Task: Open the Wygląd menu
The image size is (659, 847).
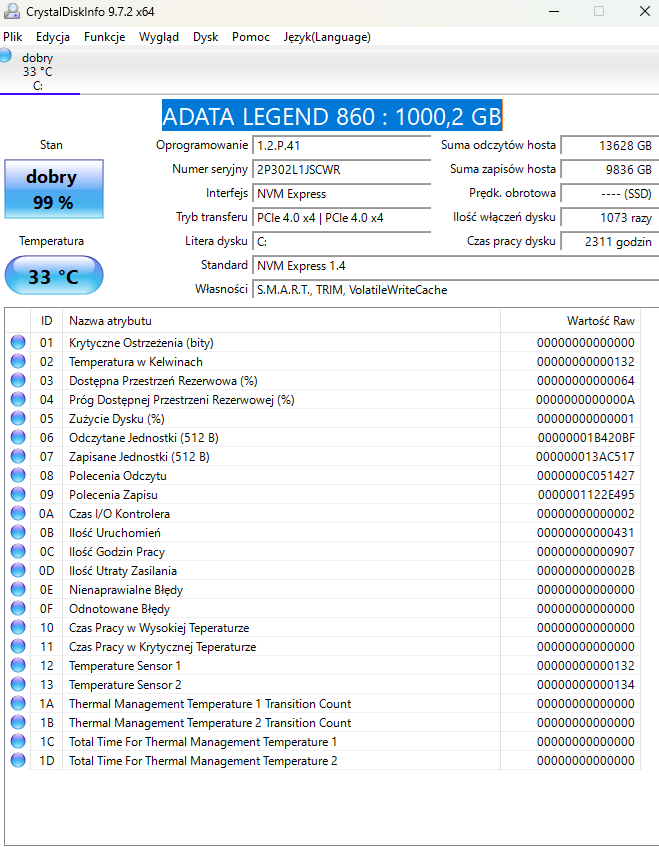Action: pyautogui.click(x=159, y=37)
